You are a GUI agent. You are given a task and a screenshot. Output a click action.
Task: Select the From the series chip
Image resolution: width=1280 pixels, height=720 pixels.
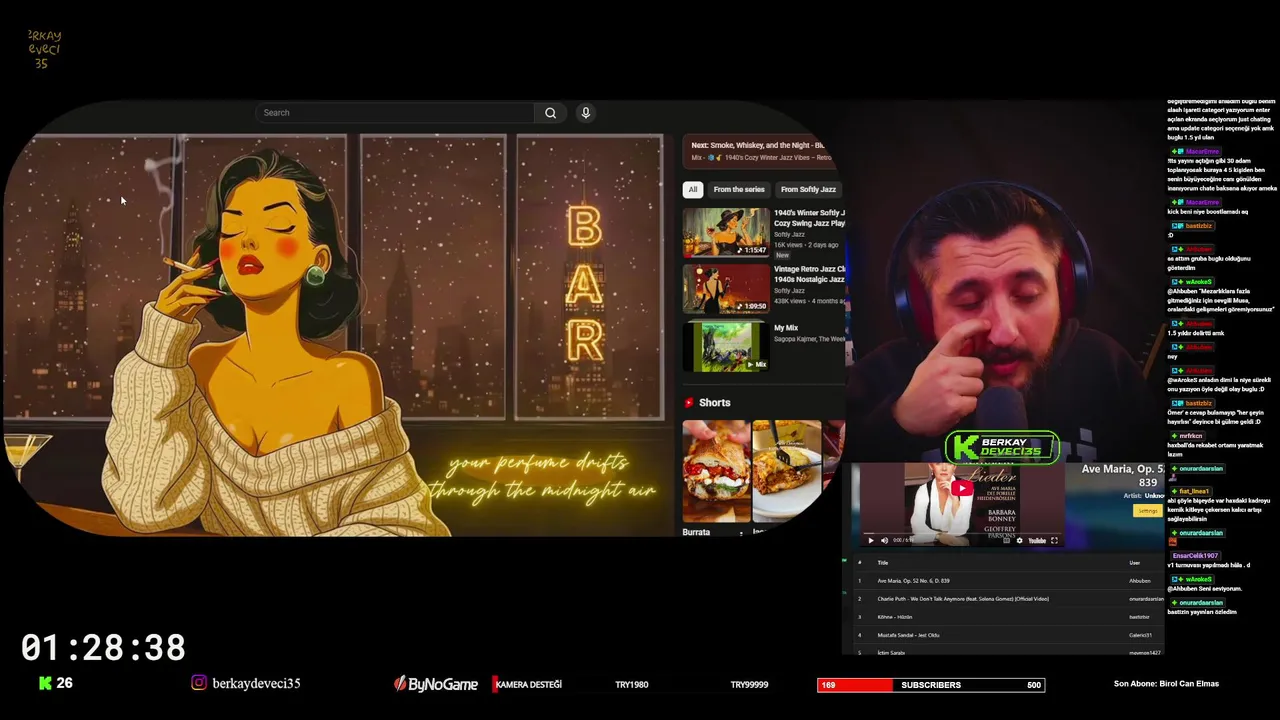click(739, 189)
